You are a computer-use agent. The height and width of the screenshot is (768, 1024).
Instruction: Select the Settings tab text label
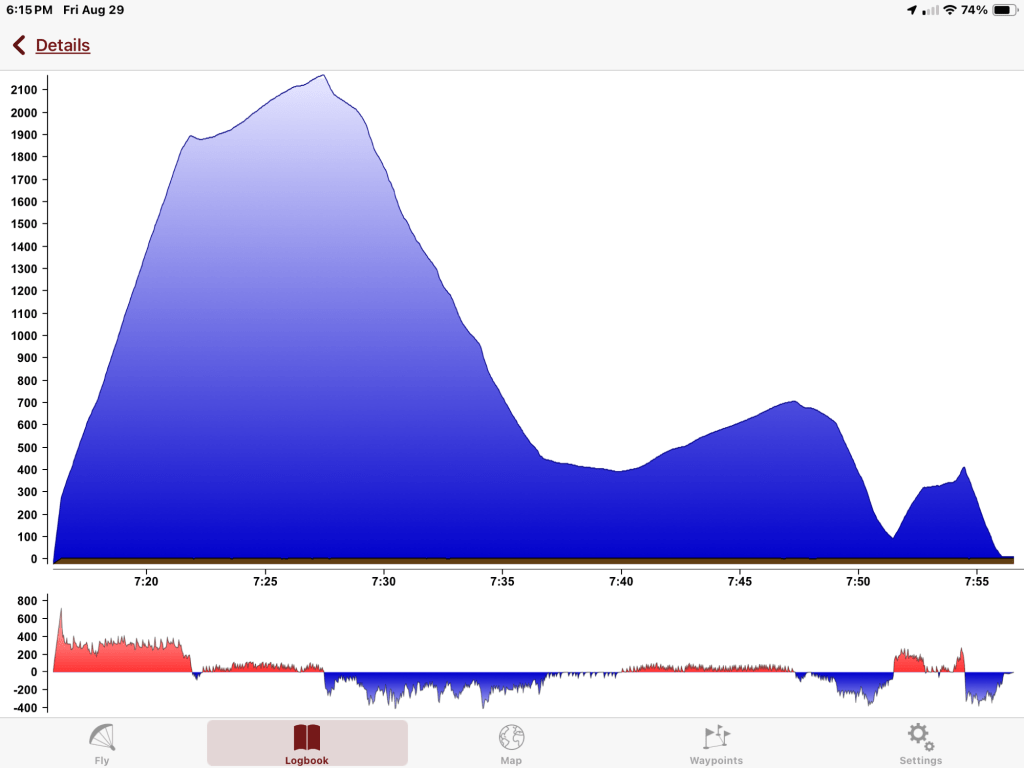point(920,761)
